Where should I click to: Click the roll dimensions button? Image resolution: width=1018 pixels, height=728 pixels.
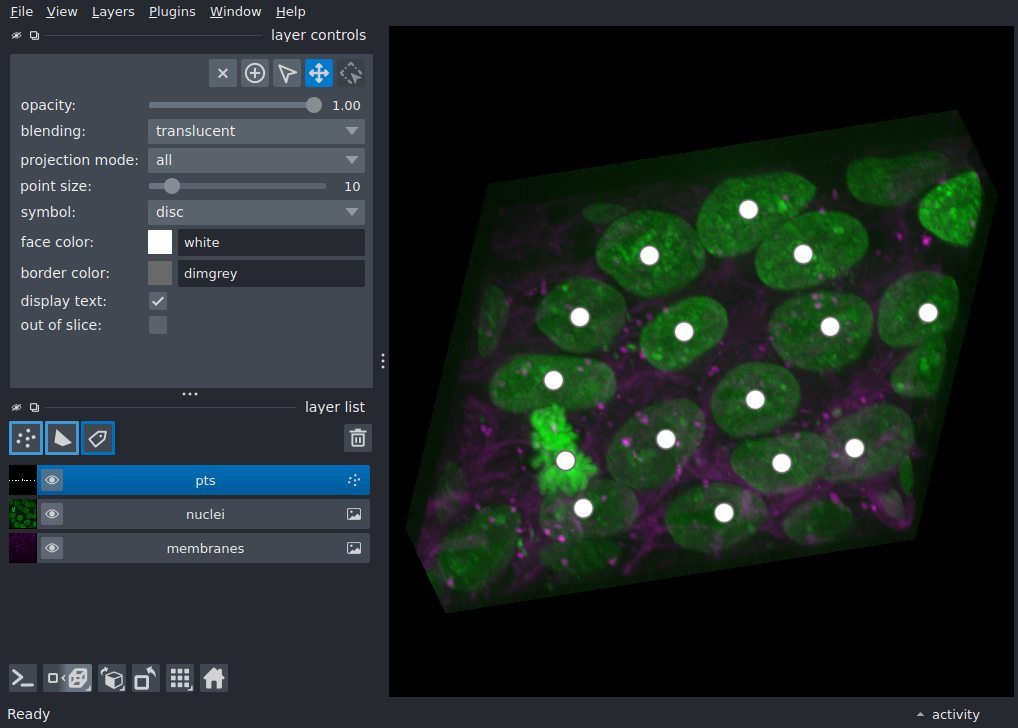pyautogui.click(x=112, y=679)
